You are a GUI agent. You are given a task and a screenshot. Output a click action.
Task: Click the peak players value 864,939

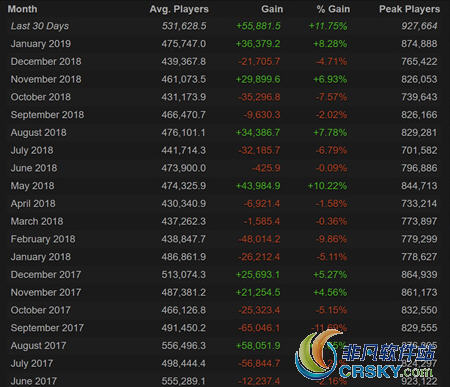pos(419,275)
